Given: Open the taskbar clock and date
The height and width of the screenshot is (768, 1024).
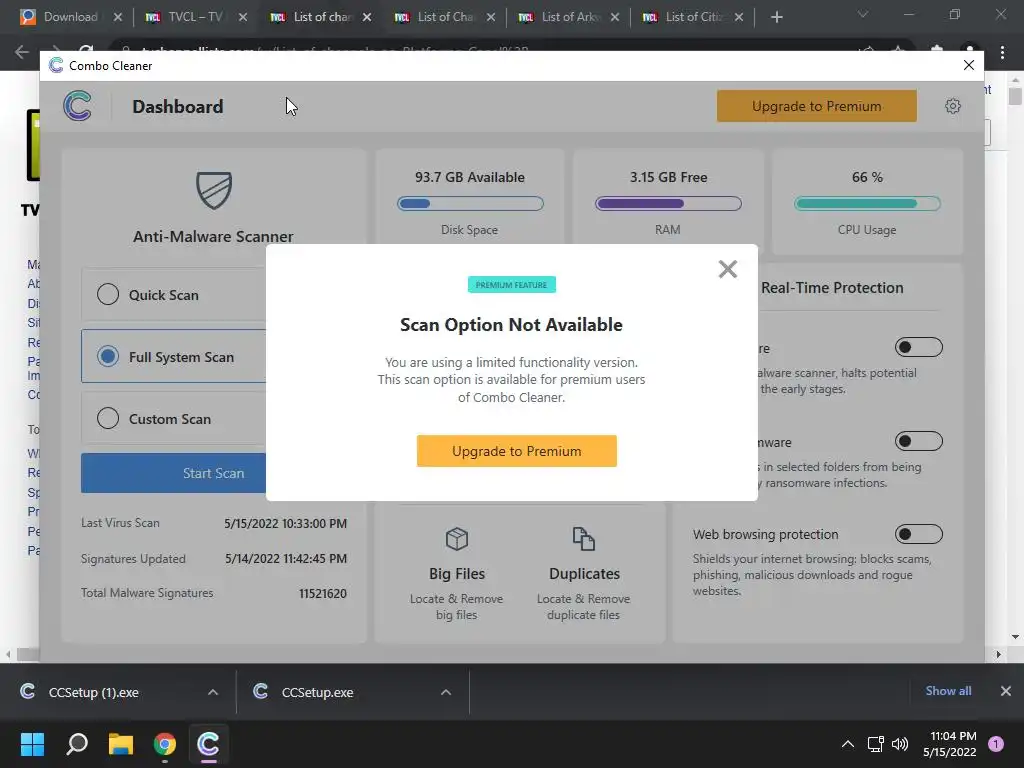Looking at the screenshot, I should point(950,744).
